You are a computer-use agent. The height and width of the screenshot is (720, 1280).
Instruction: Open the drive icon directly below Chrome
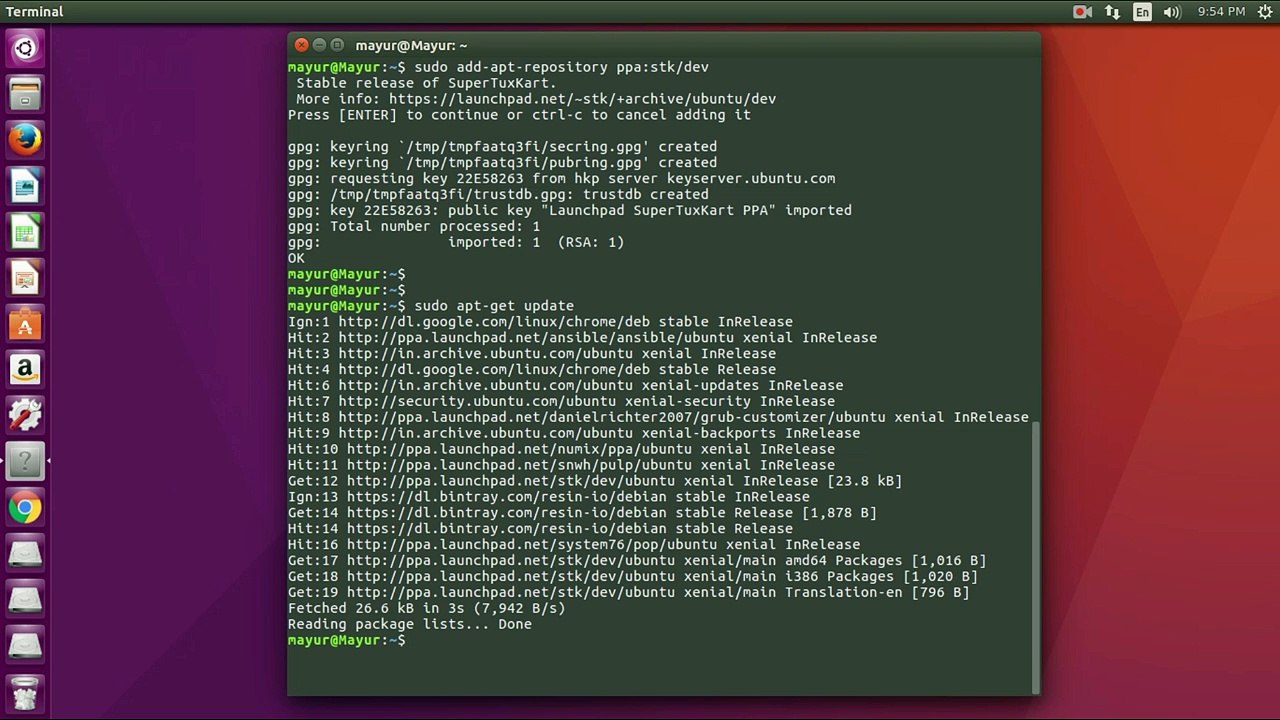[x=25, y=554]
